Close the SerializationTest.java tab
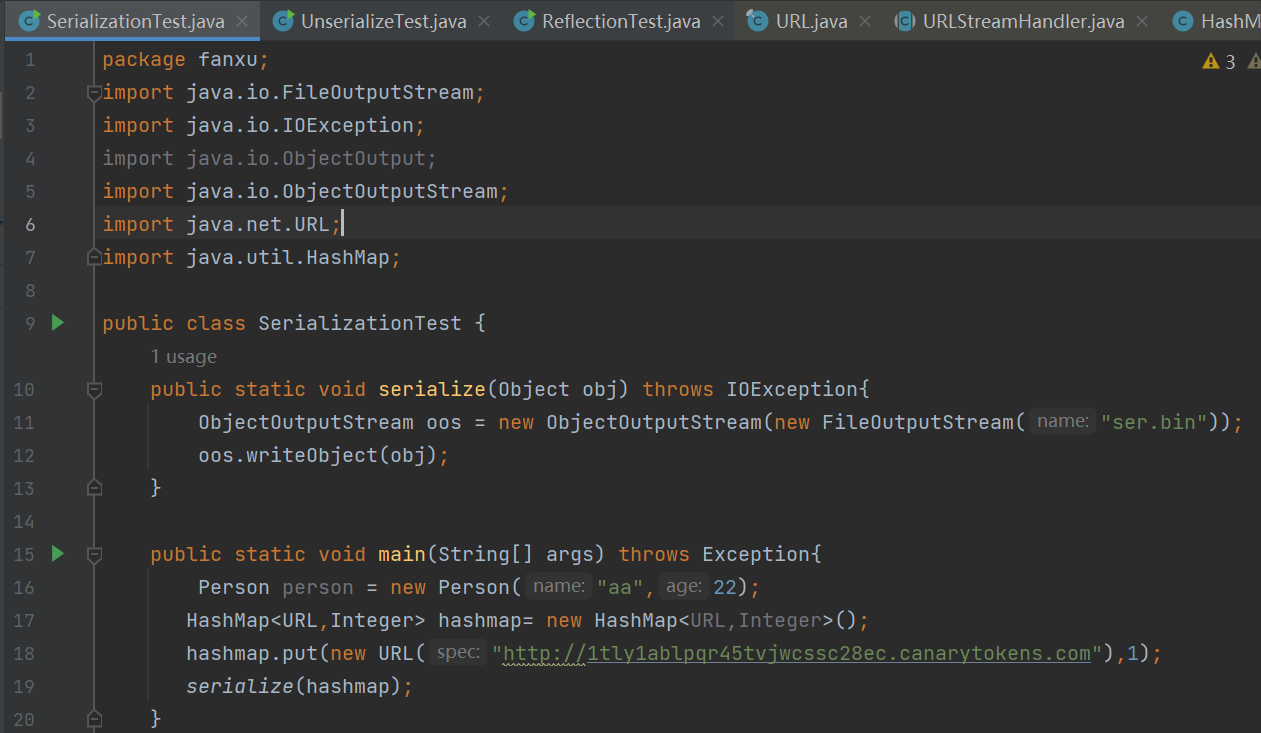Image resolution: width=1261 pixels, height=733 pixels. (x=240, y=21)
